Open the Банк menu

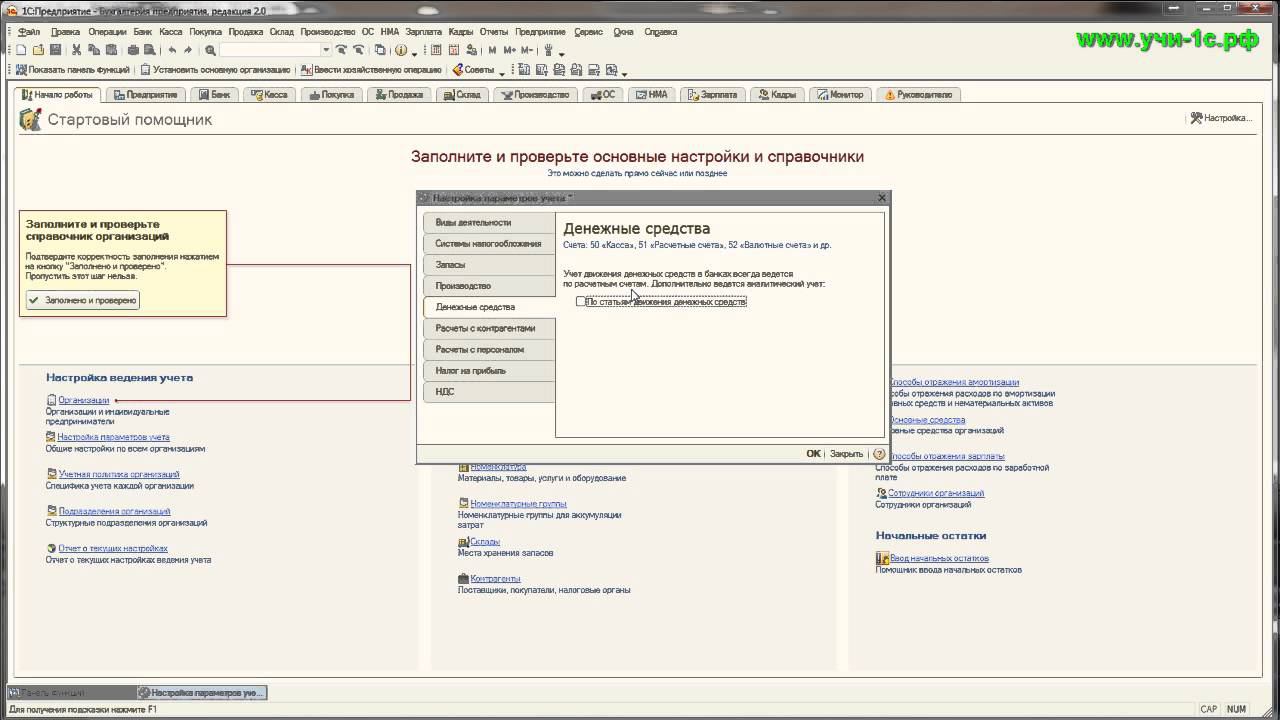pos(143,31)
